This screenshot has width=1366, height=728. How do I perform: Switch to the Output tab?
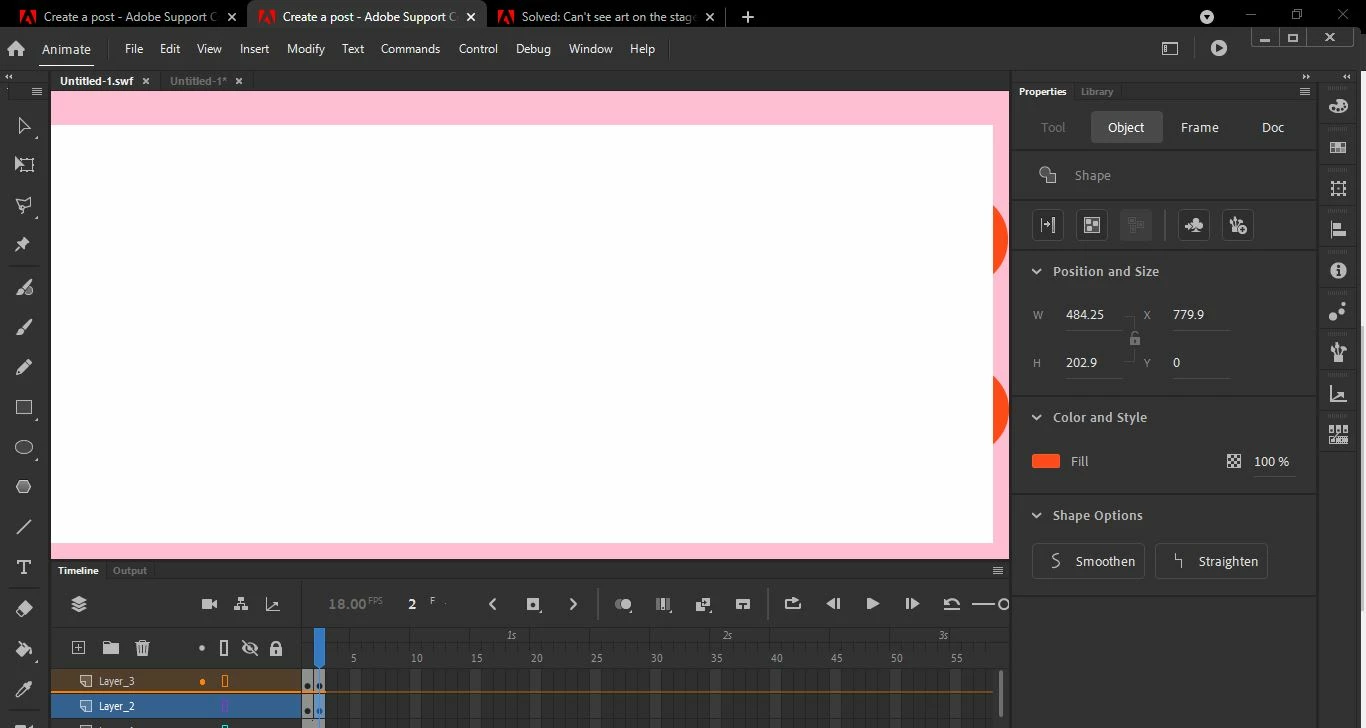coord(130,570)
